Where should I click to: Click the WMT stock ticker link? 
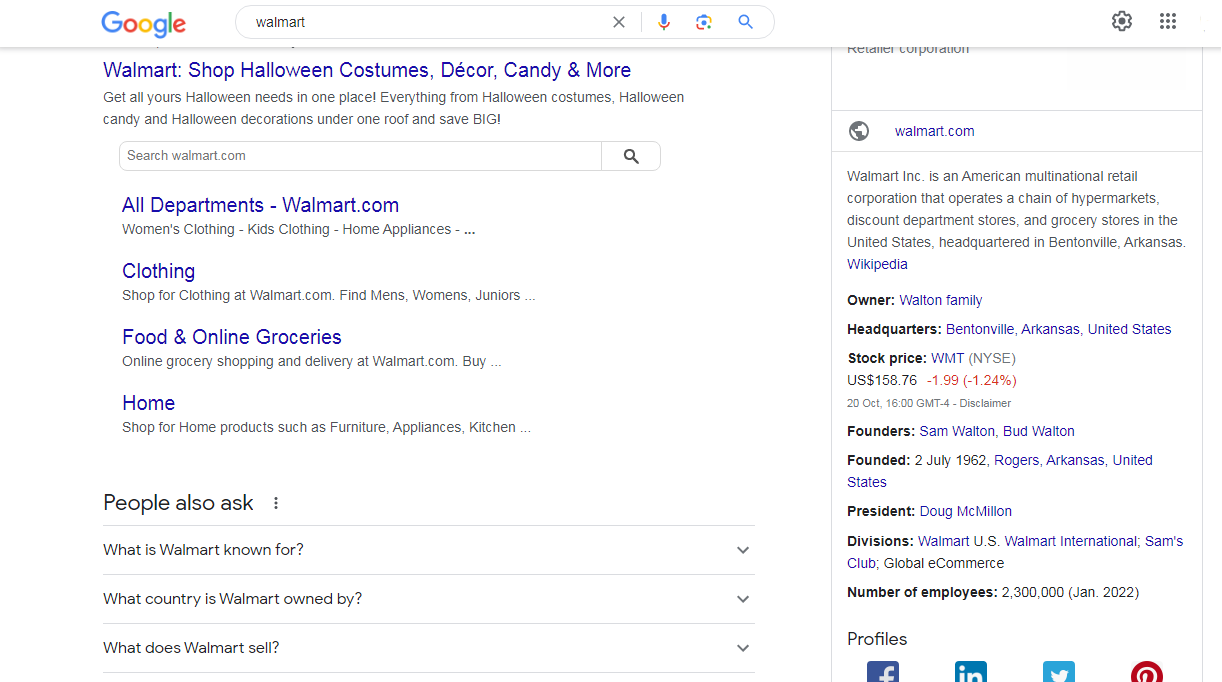(947, 358)
